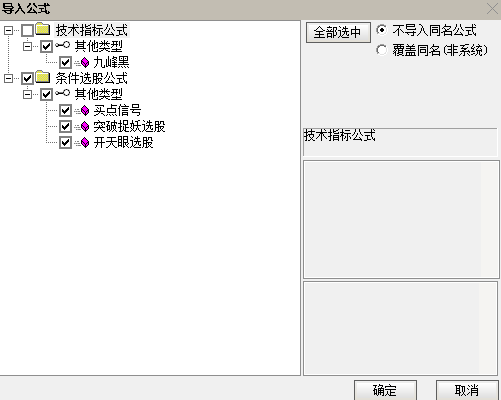Select the 买点信号 tree item

(117, 110)
